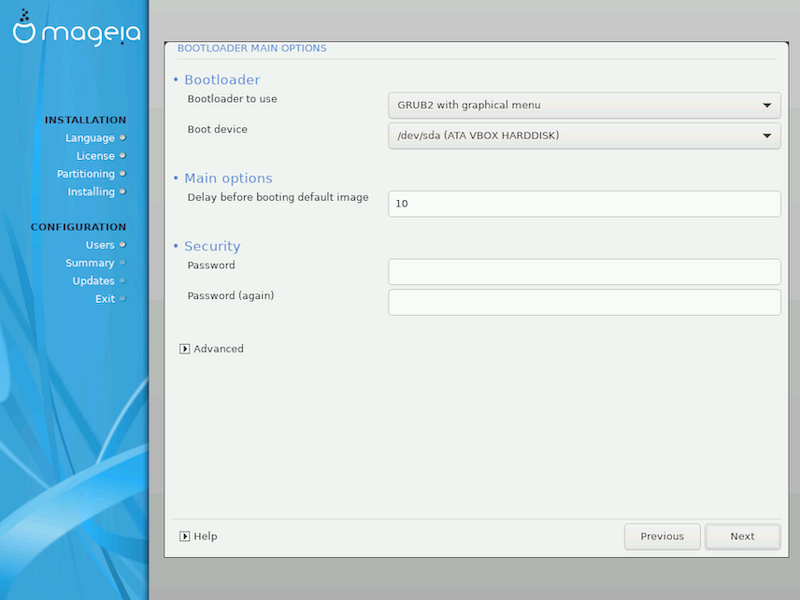Expand the Help section

pos(198,536)
